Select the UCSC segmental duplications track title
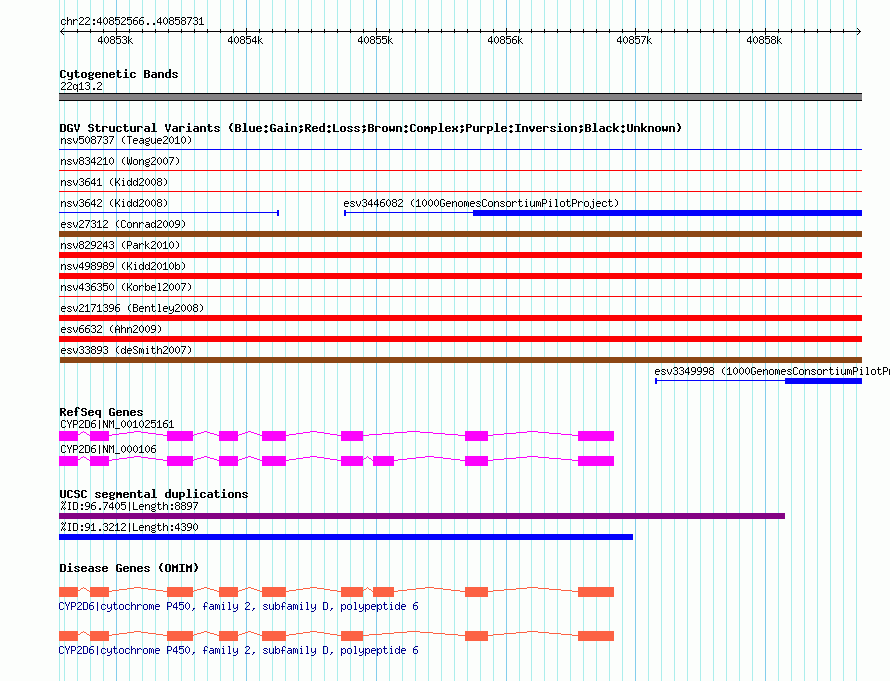This screenshot has height=681, width=890. point(154,494)
